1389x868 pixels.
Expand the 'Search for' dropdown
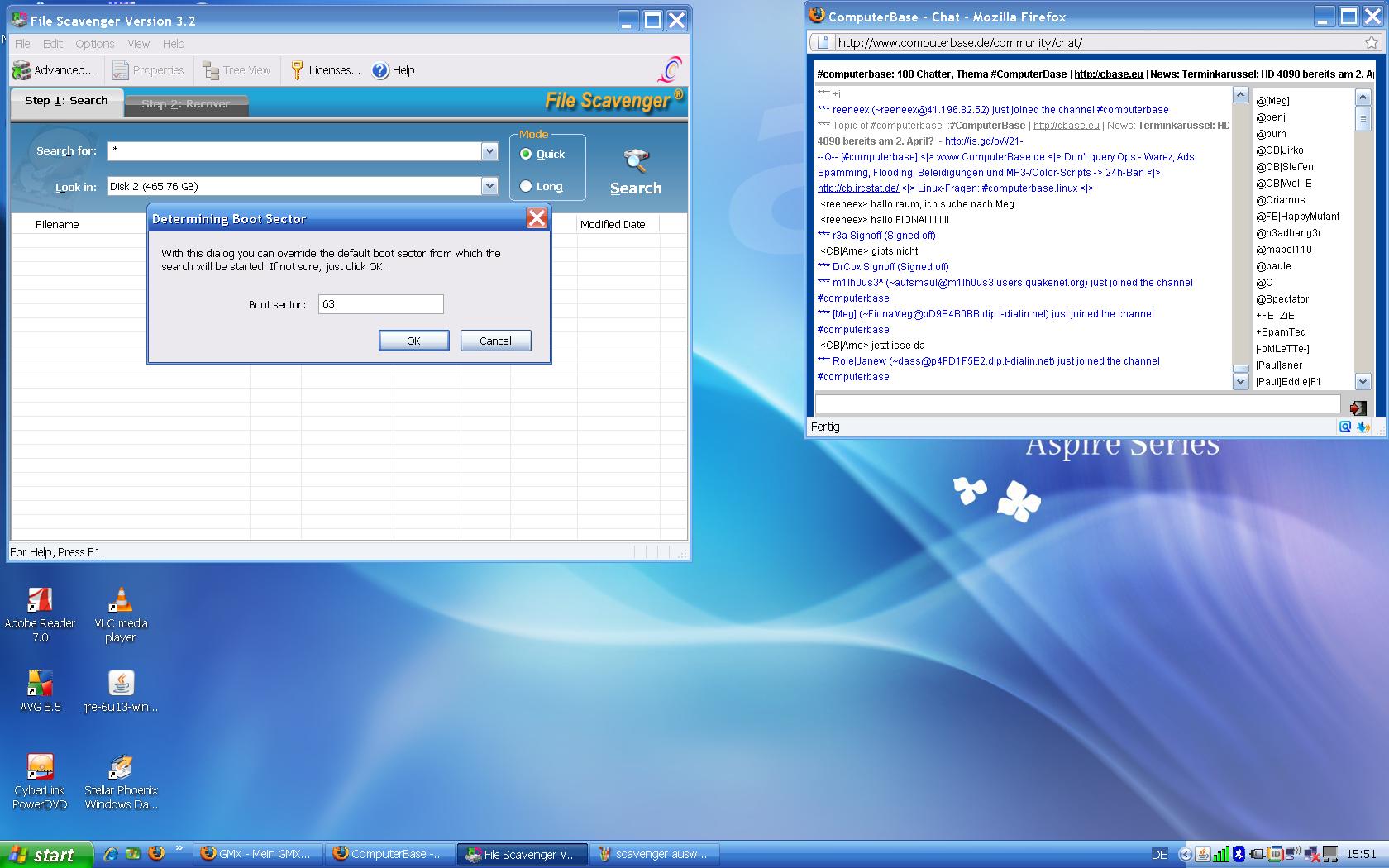coord(489,151)
